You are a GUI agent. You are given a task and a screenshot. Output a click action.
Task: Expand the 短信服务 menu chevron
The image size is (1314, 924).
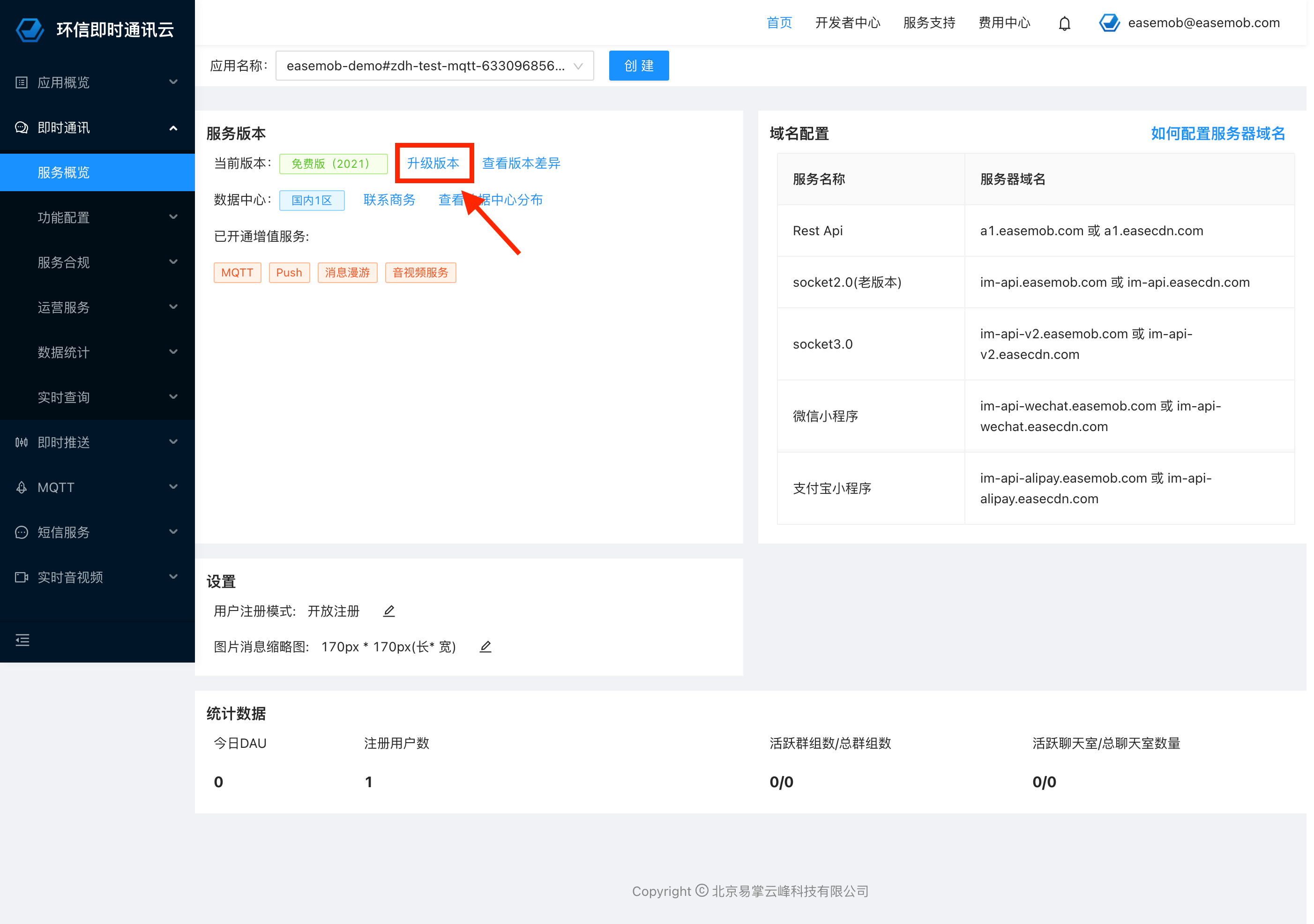(173, 532)
